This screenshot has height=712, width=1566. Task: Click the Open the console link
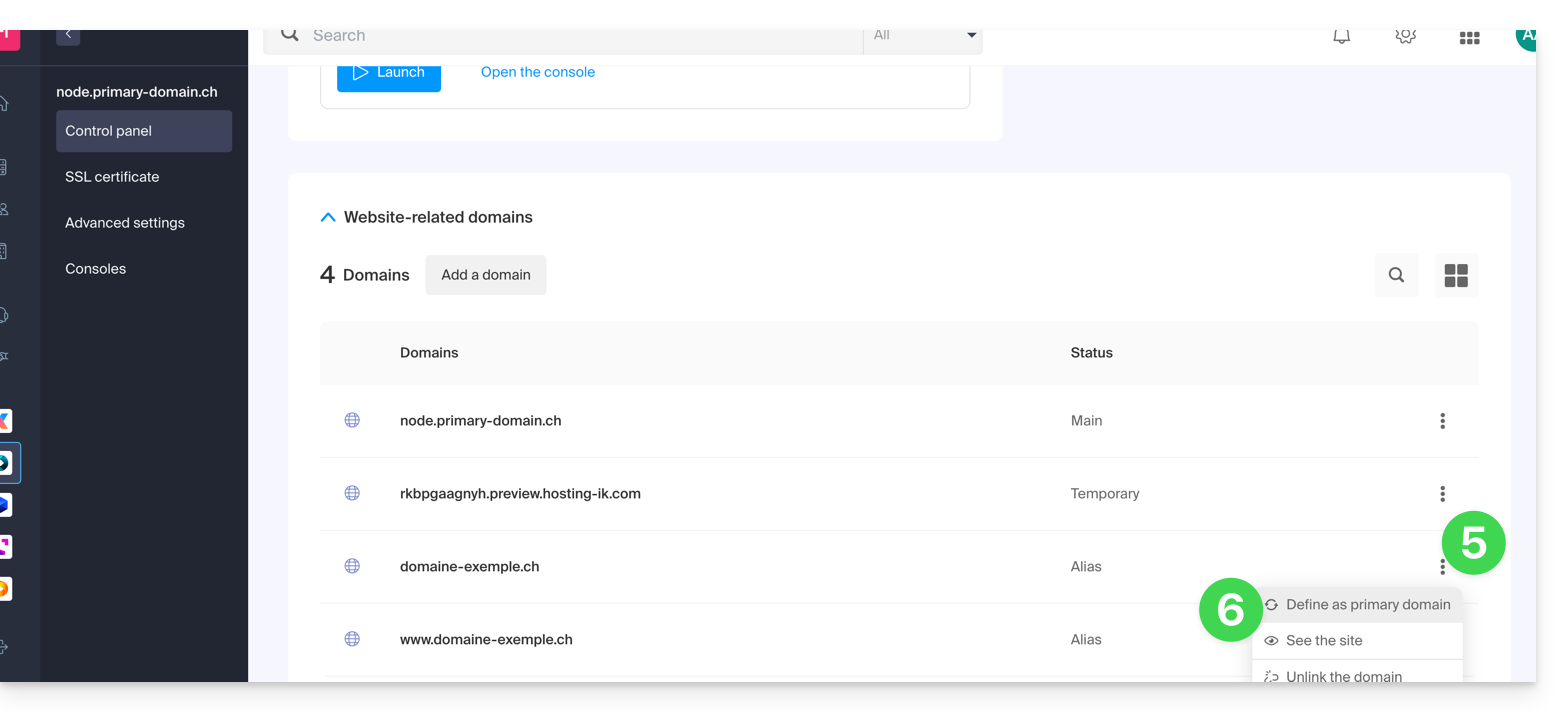pyautogui.click(x=538, y=72)
